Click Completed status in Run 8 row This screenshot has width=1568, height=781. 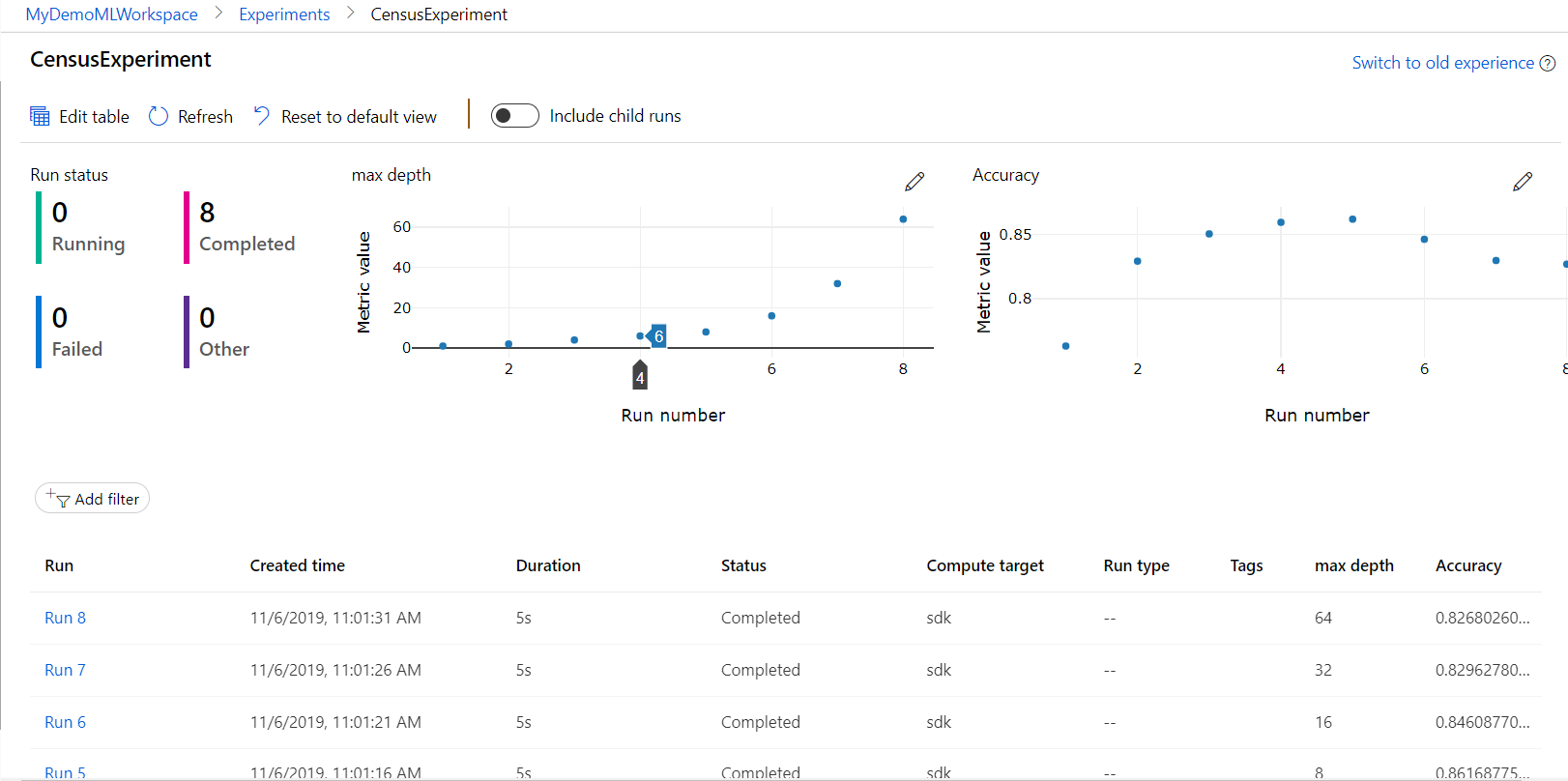coord(760,618)
